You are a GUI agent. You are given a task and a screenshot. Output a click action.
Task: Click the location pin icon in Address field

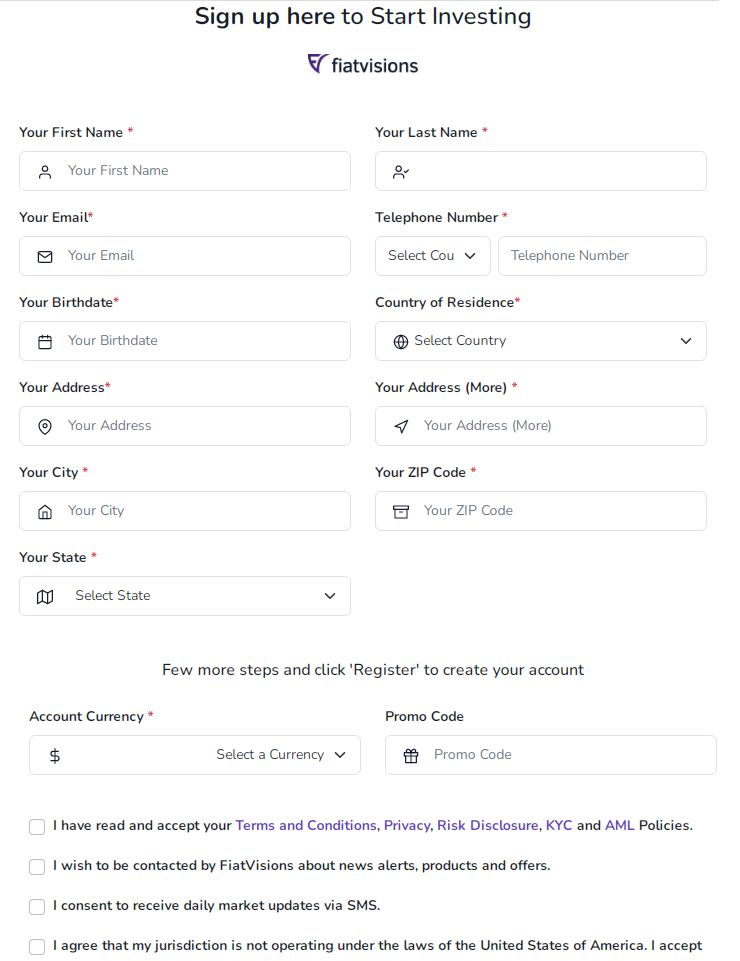45,427
